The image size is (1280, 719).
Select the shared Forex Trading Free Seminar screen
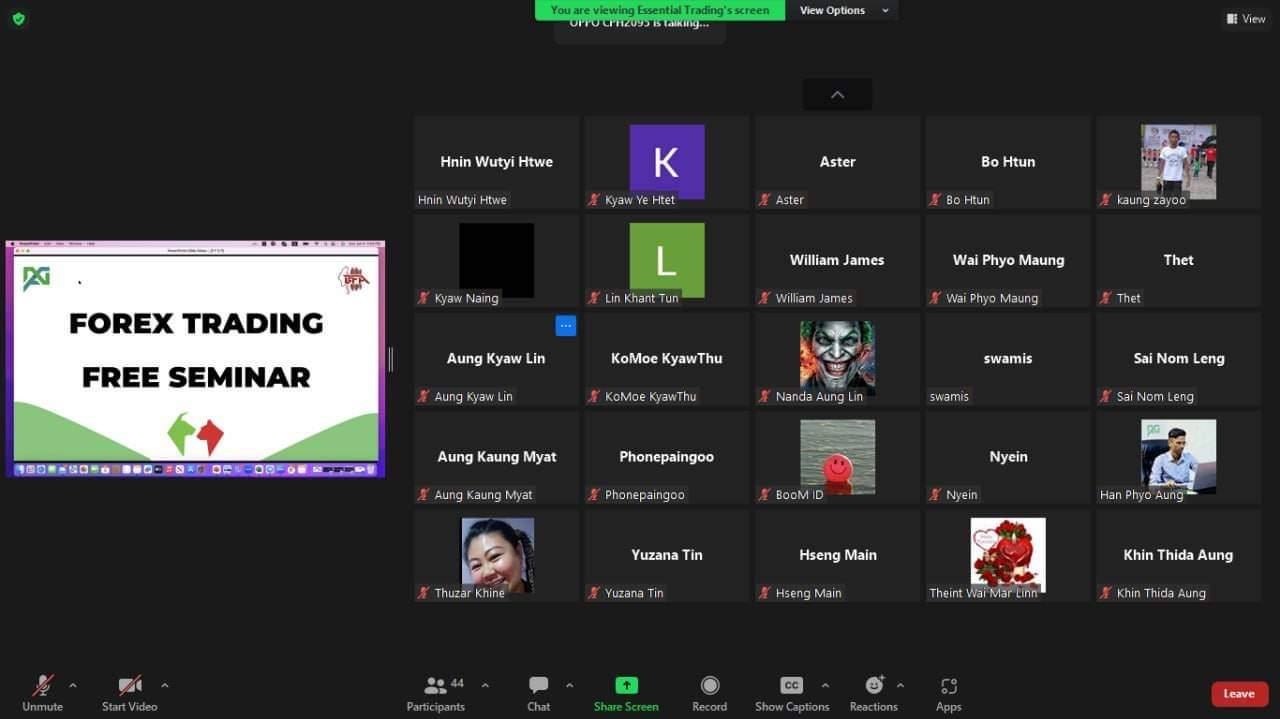click(x=195, y=359)
